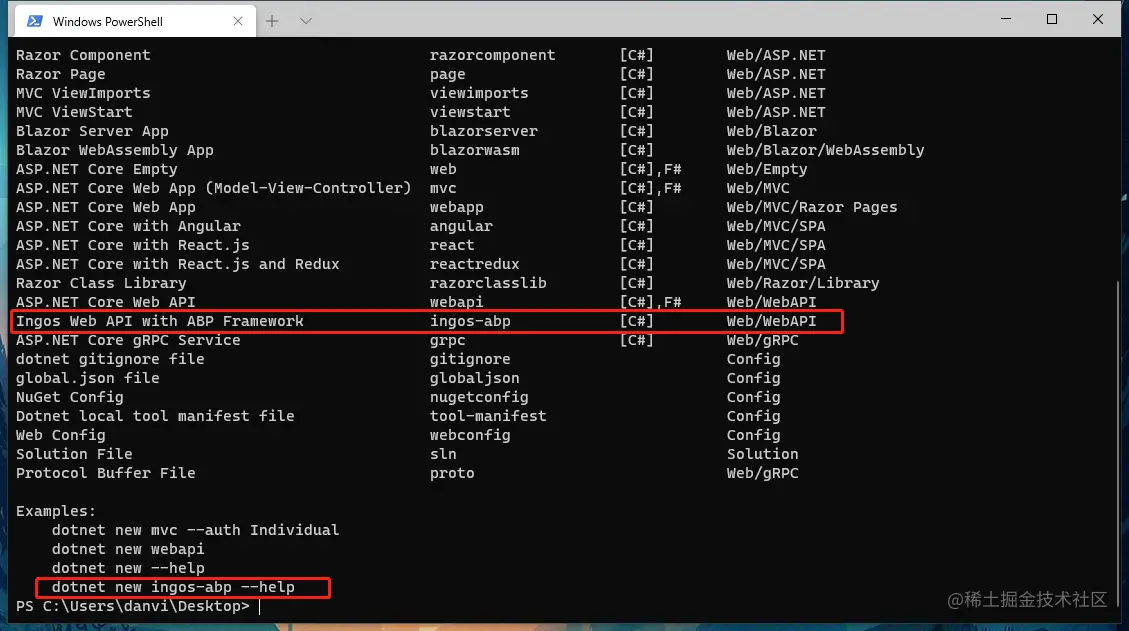Click the 'viewstart' short name
The width and height of the screenshot is (1129, 631).
click(470, 112)
